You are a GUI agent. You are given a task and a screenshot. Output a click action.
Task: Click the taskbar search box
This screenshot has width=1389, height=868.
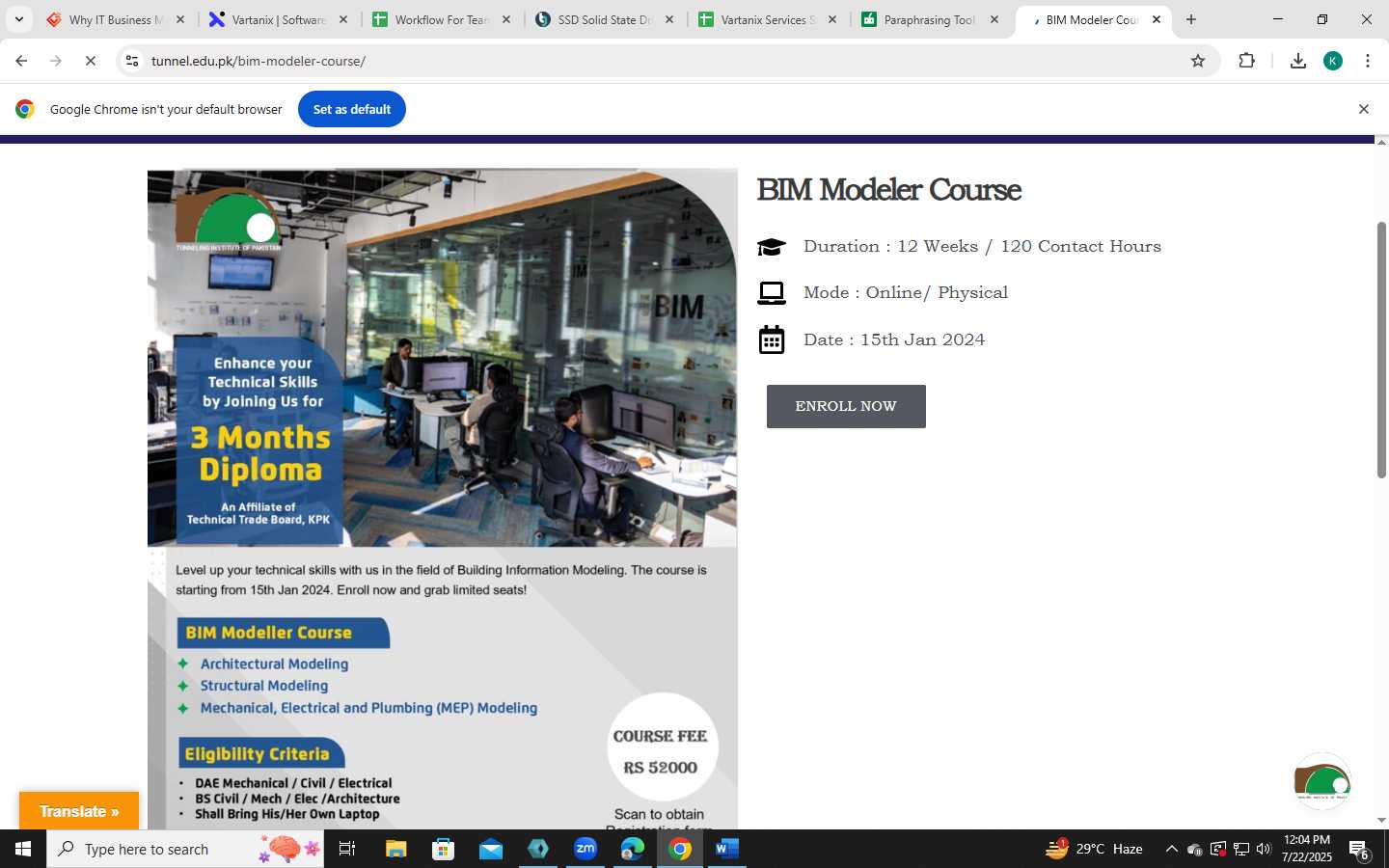tap(185, 849)
